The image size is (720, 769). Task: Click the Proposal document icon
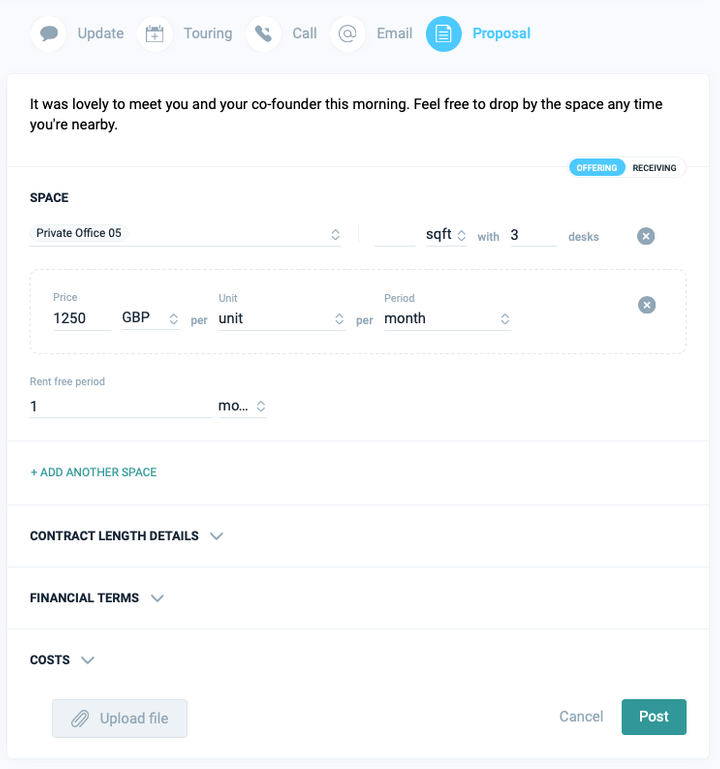tap(443, 33)
